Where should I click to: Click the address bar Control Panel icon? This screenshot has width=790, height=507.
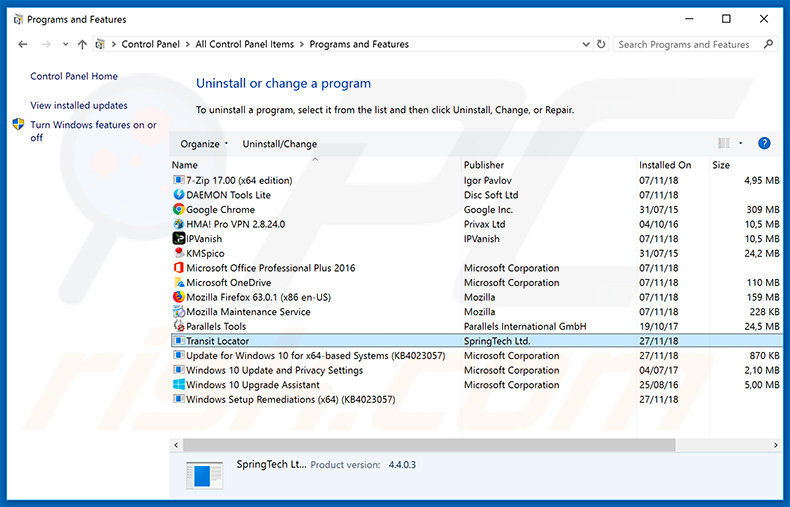pyautogui.click(x=100, y=44)
